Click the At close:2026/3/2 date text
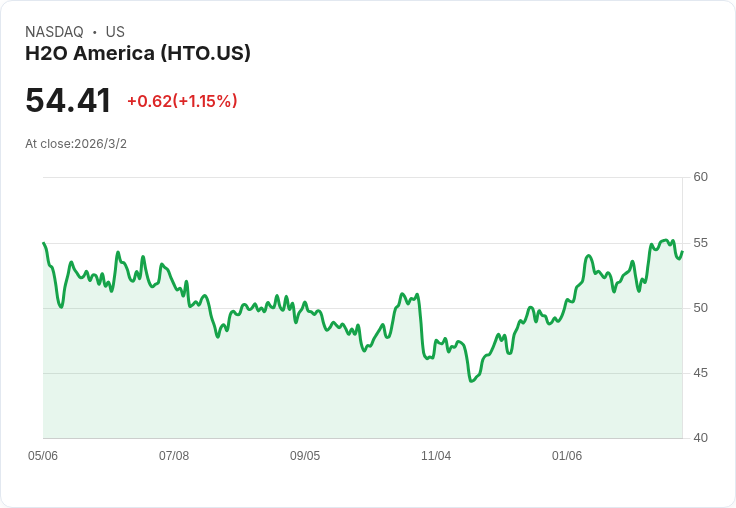Screen dimensions: 736x508 coord(76,144)
